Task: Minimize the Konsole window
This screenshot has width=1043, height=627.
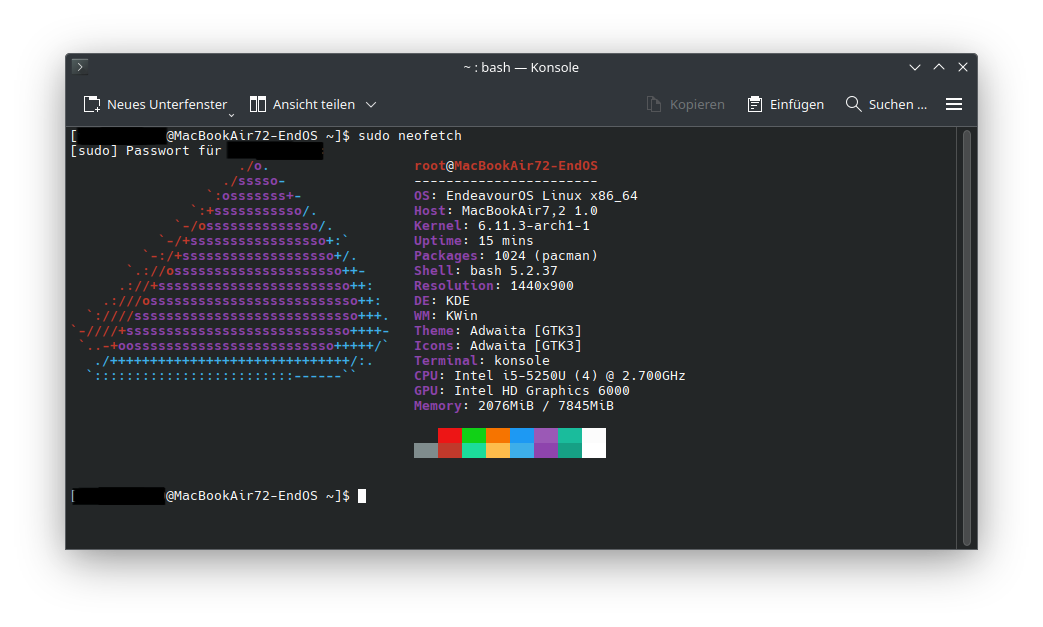Action: point(915,67)
